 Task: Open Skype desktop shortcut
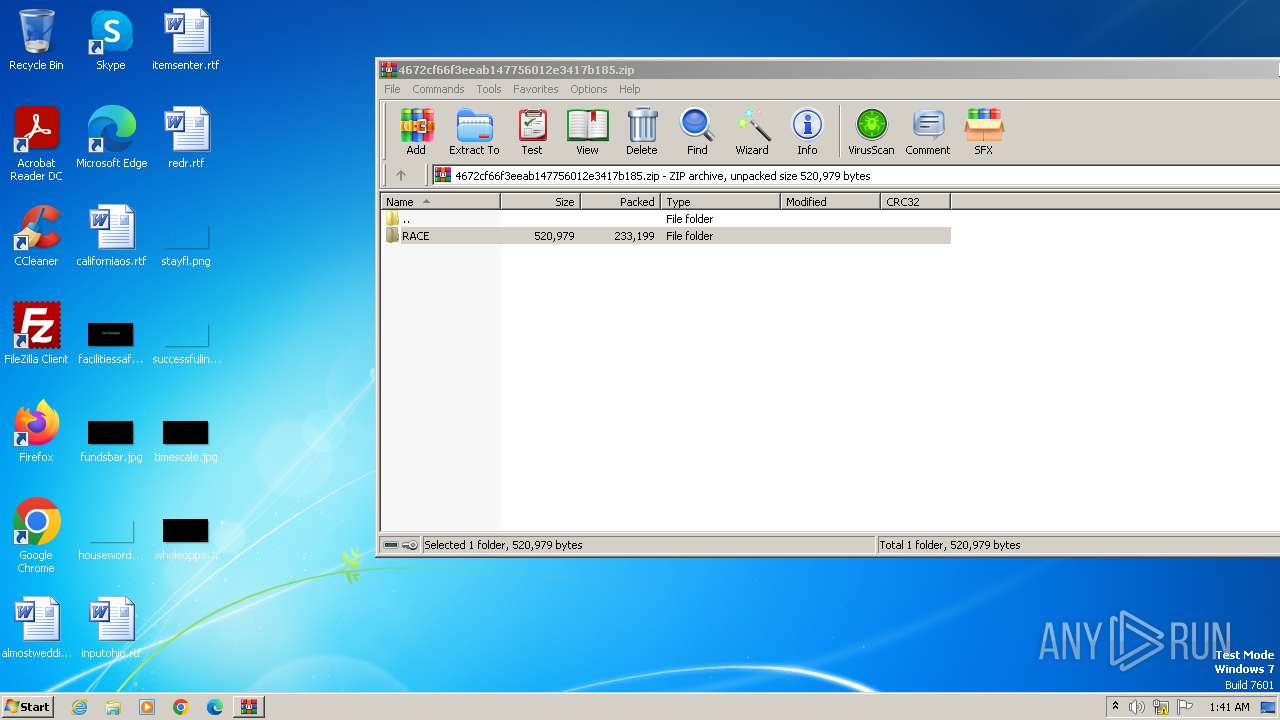(111, 40)
